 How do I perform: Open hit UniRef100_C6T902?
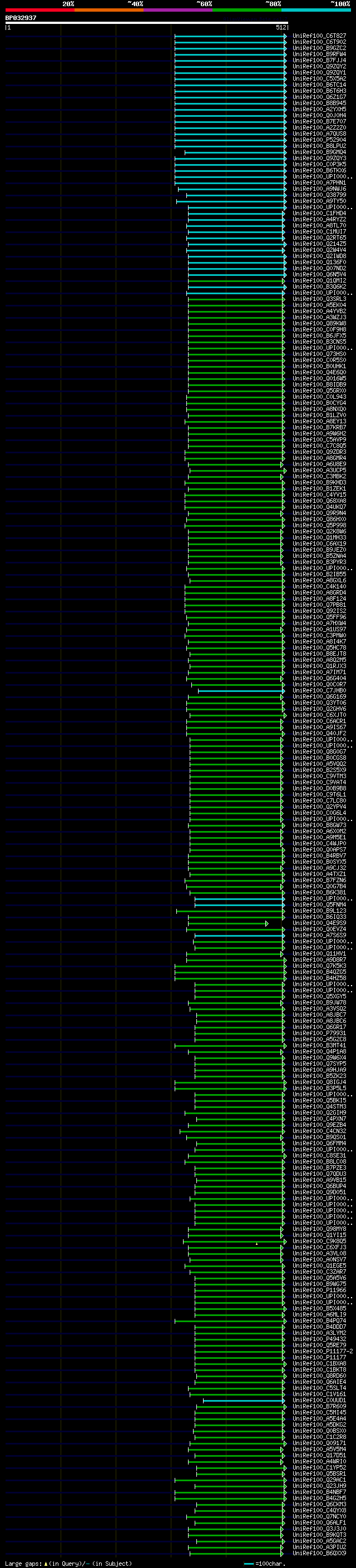(319, 42)
